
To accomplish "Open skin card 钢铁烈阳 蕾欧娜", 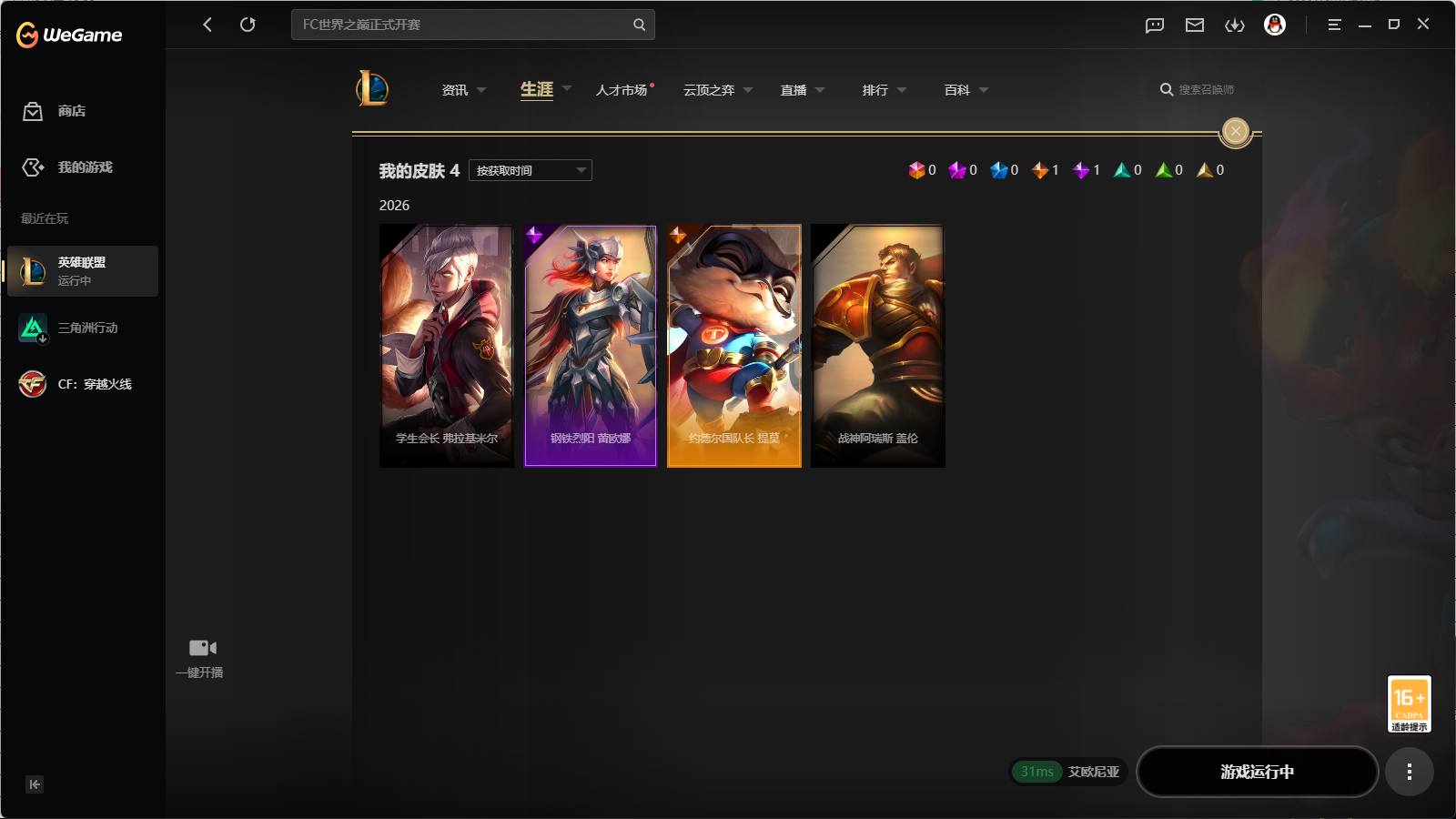I will pos(591,346).
